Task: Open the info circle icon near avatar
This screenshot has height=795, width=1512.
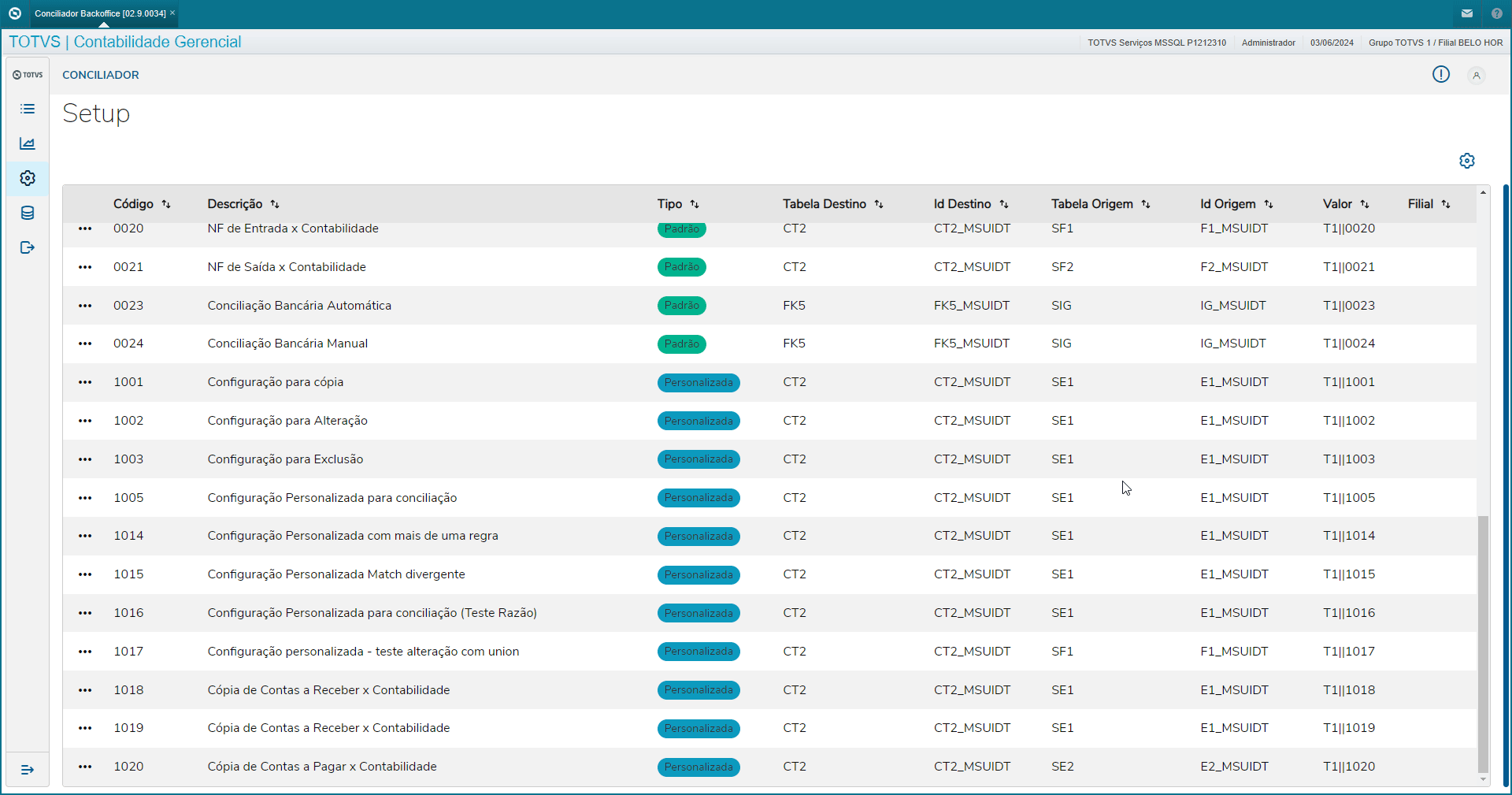Action: click(1441, 74)
